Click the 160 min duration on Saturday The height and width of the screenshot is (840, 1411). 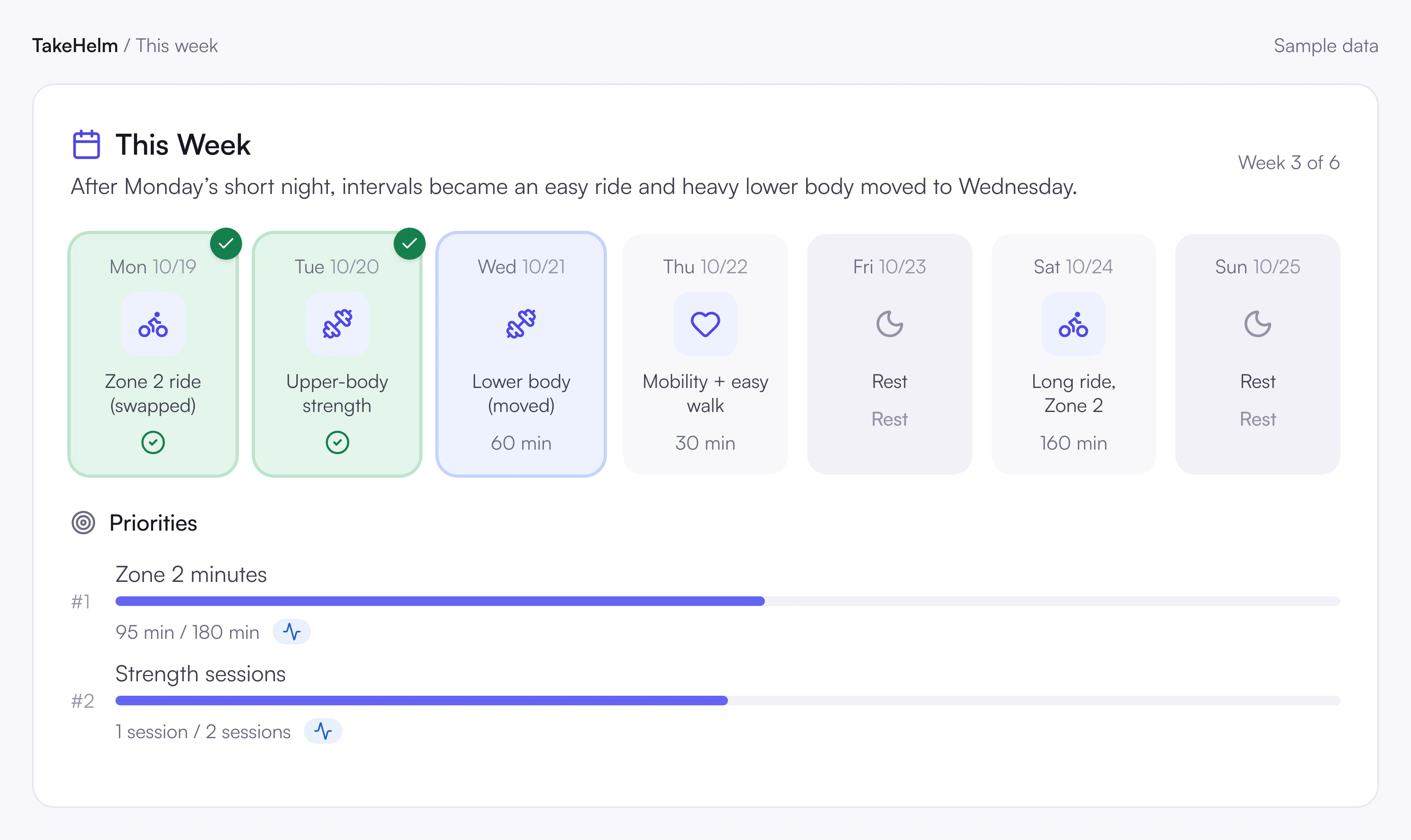point(1073,443)
